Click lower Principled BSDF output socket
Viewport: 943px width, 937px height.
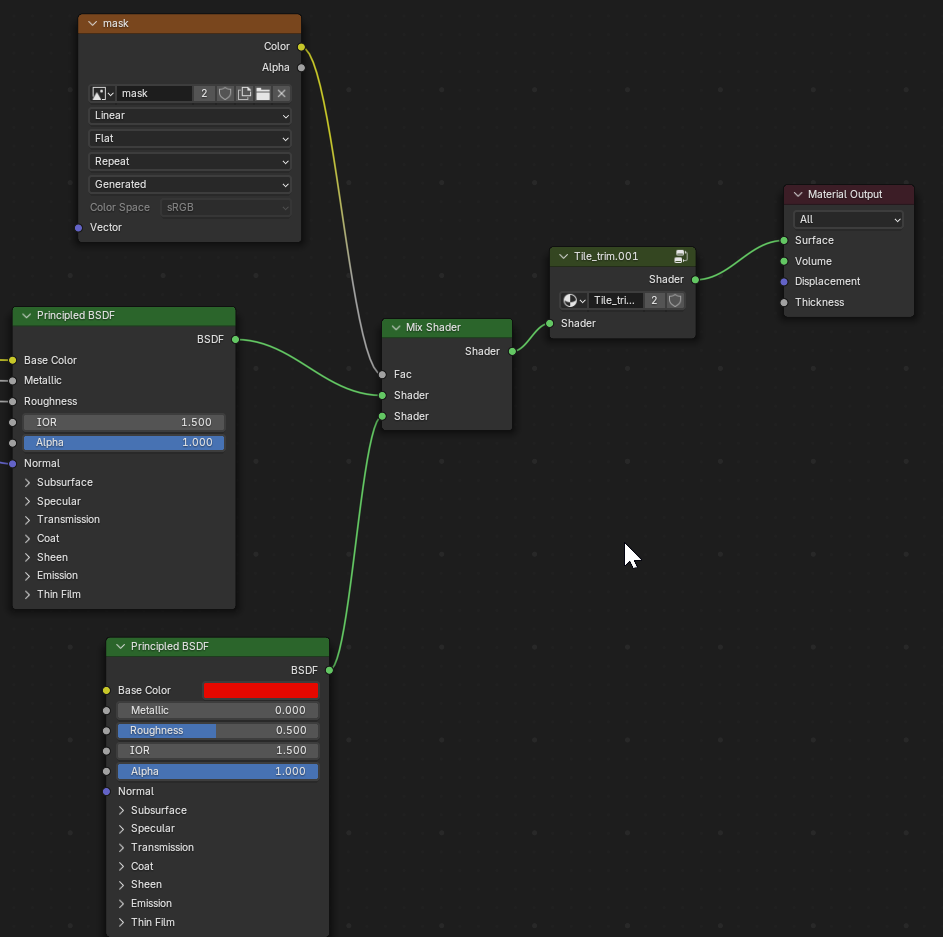(x=330, y=671)
